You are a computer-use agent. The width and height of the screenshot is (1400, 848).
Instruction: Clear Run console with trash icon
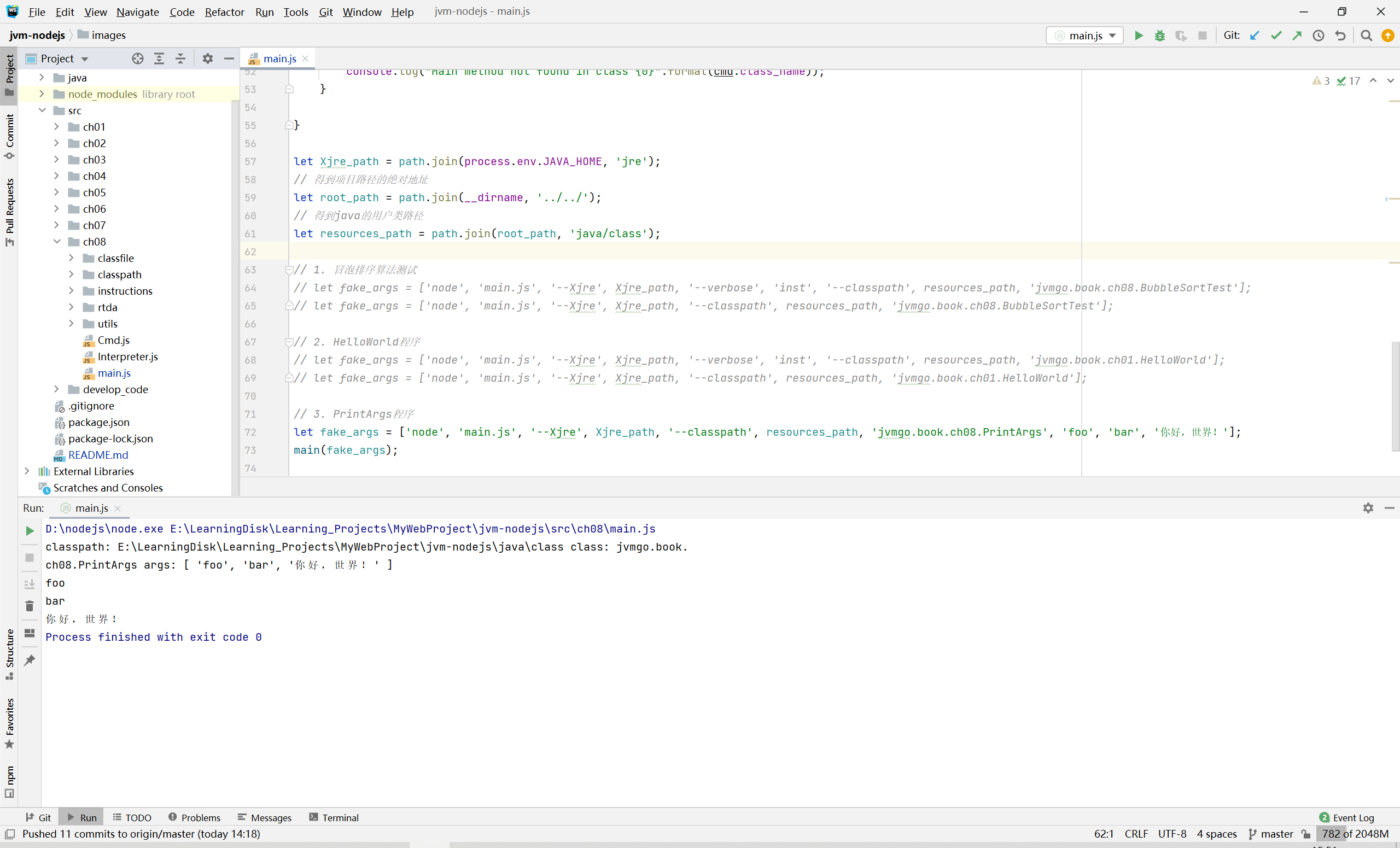click(30, 606)
